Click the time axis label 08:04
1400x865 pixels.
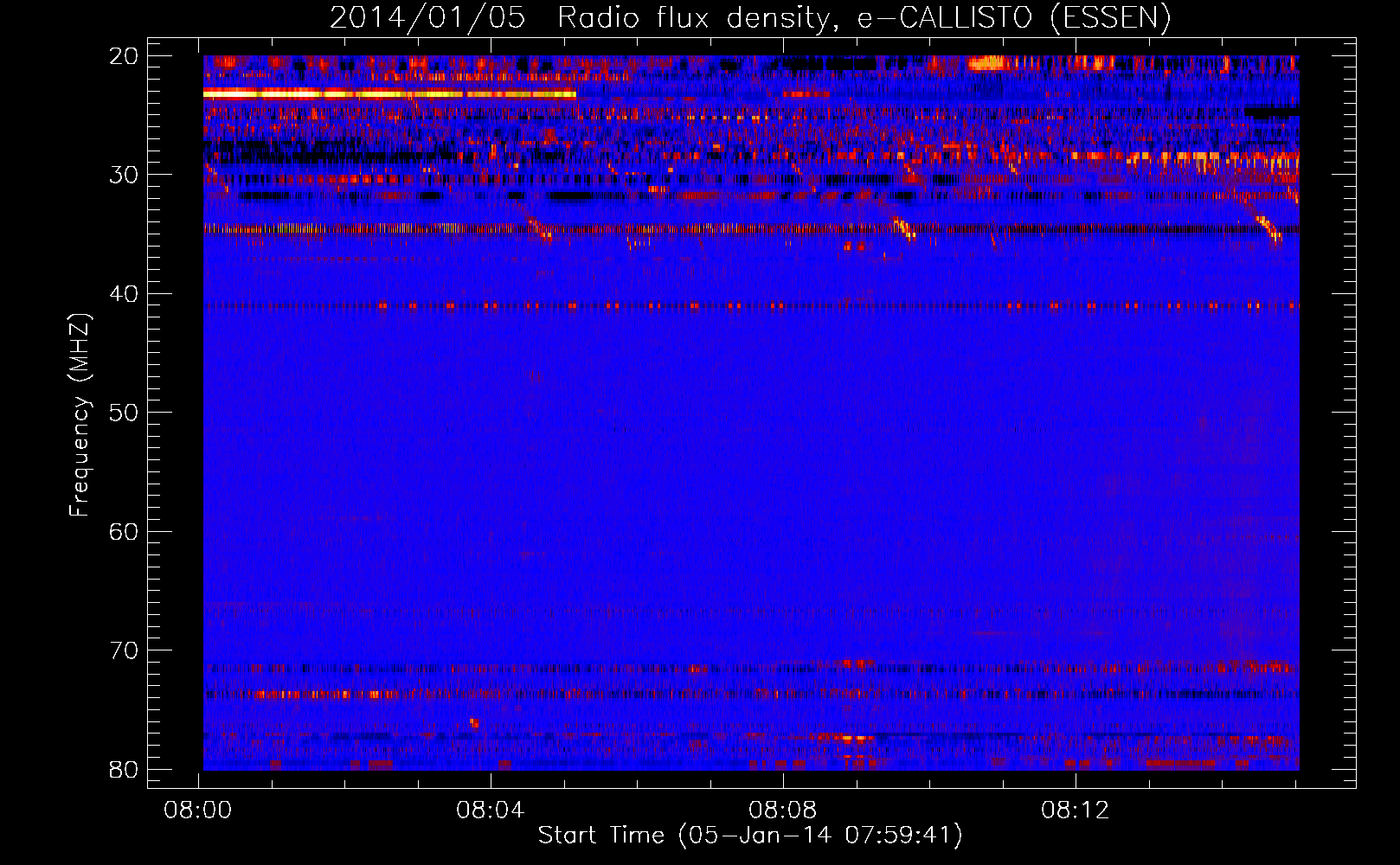click(x=491, y=811)
